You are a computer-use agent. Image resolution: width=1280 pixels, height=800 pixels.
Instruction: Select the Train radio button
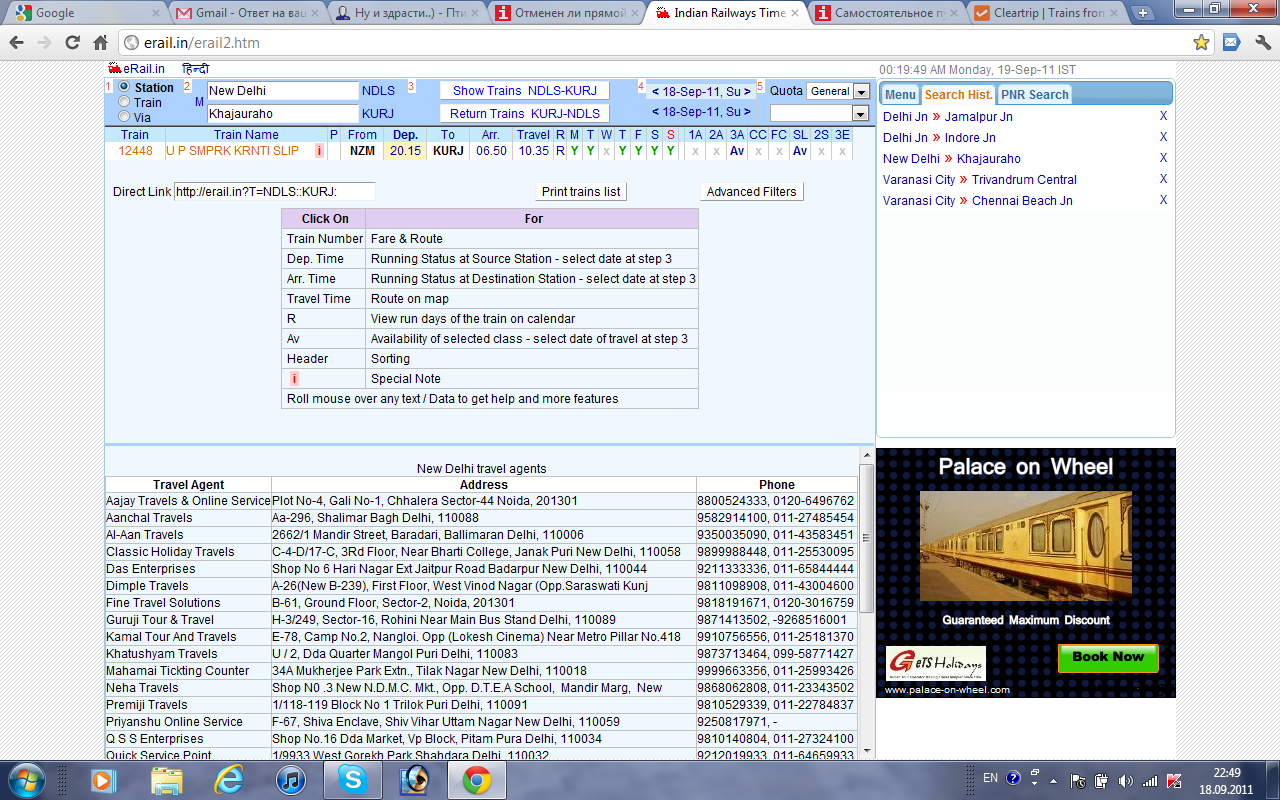coord(124,102)
